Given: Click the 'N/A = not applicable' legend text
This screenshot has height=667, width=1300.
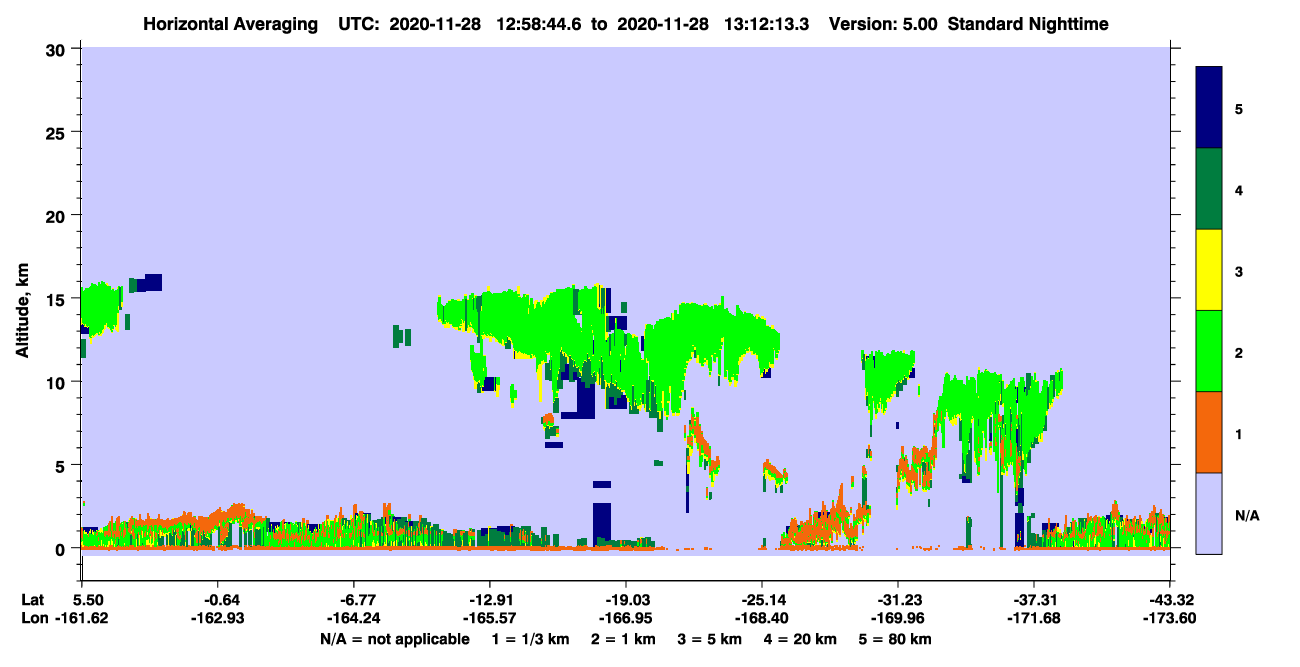Looking at the screenshot, I should click(395, 639).
